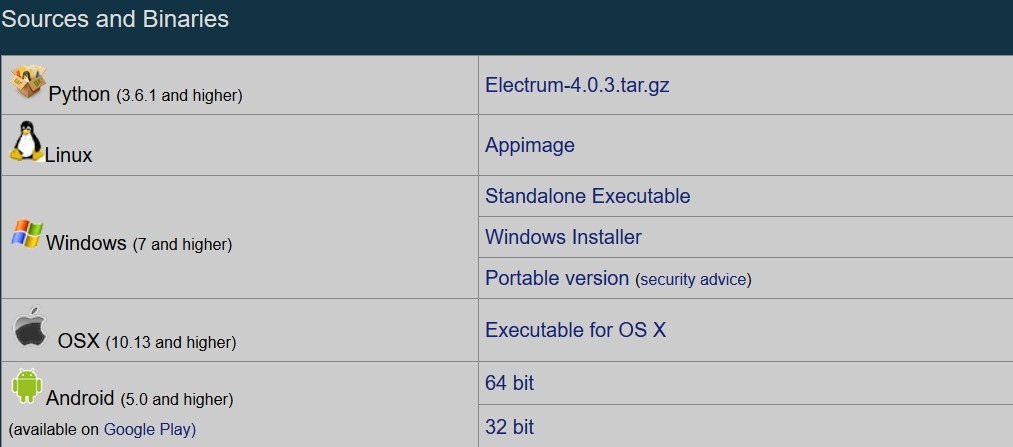
Task: Download Electrum-4.0.3.tar.gz source archive
Action: (577, 85)
